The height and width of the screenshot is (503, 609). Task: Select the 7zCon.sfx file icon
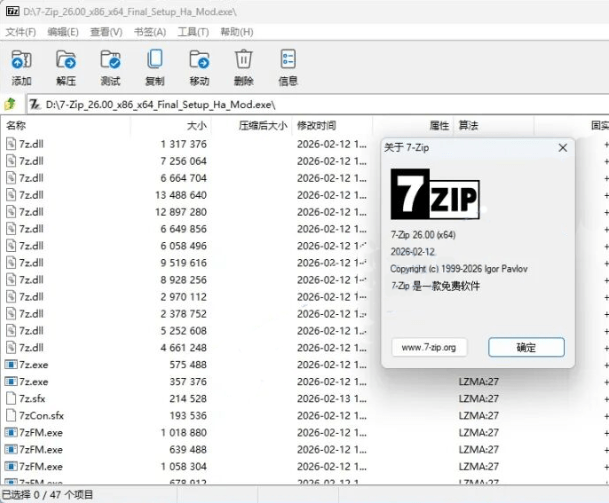[11, 416]
